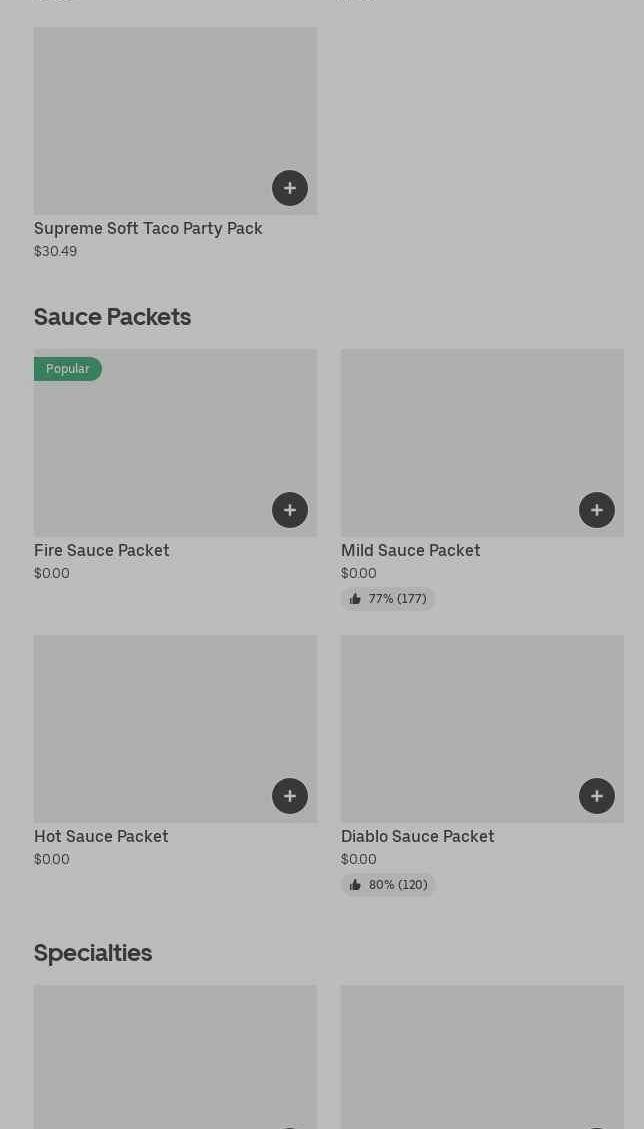Image resolution: width=644 pixels, height=1129 pixels.
Task: Open the Fire Sauce Packet item name
Action: point(102,550)
